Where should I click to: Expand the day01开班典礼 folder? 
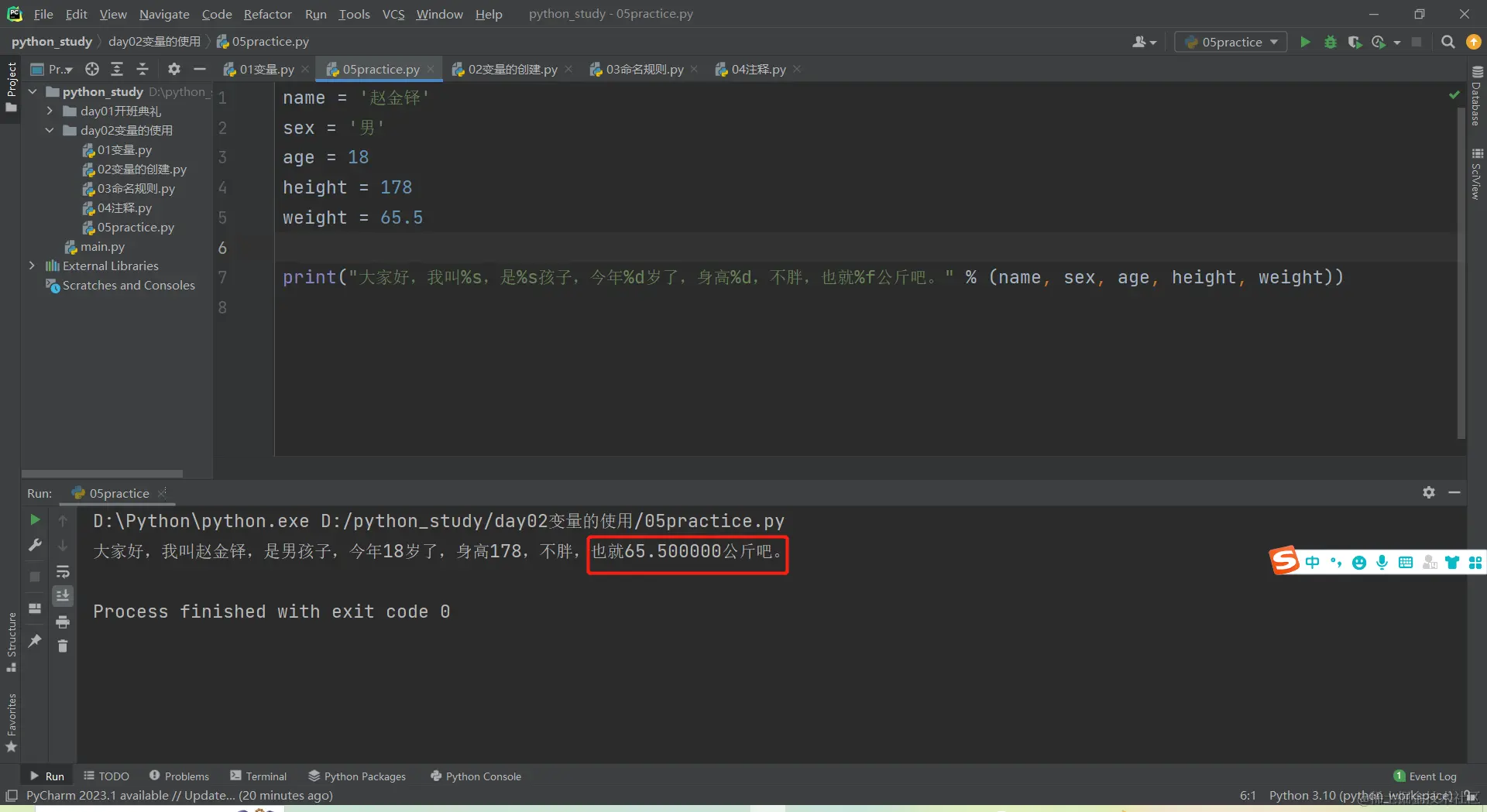pos(50,111)
